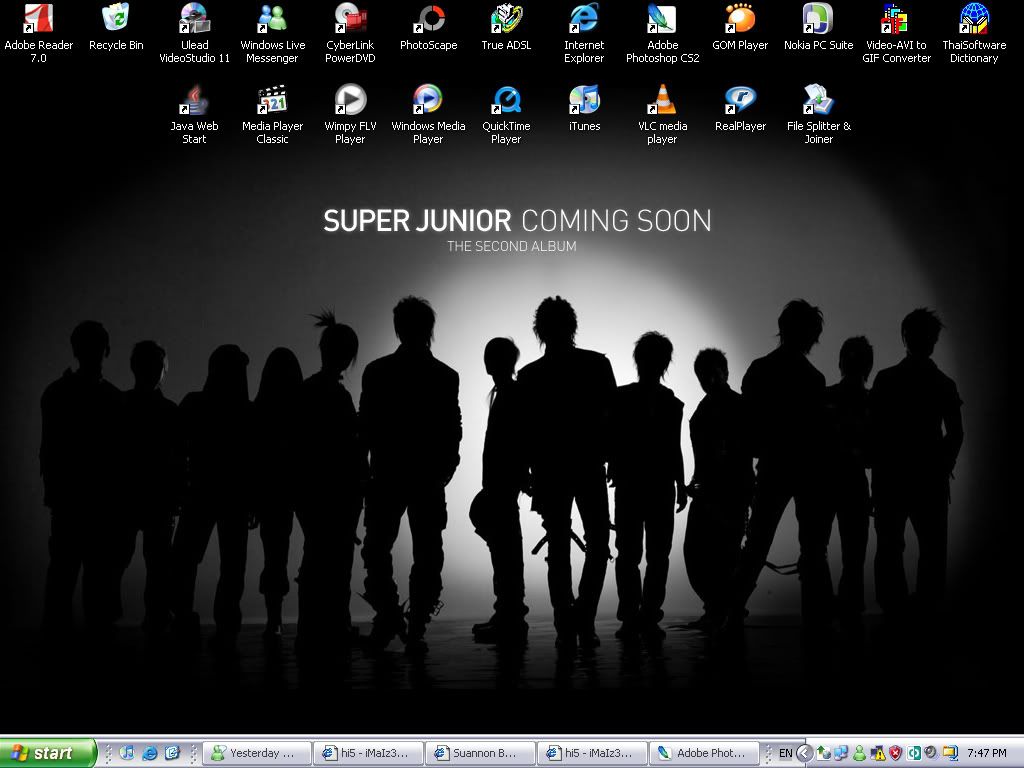Select the Video-AVI to GIF Converter icon
The width and height of the screenshot is (1024, 768).
click(896, 33)
